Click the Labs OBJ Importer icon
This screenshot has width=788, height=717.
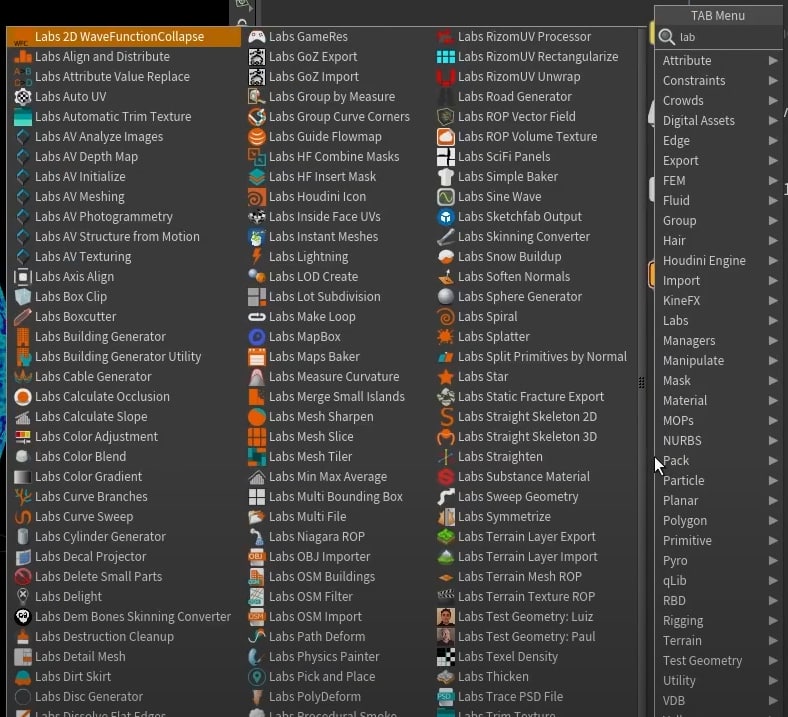point(257,557)
